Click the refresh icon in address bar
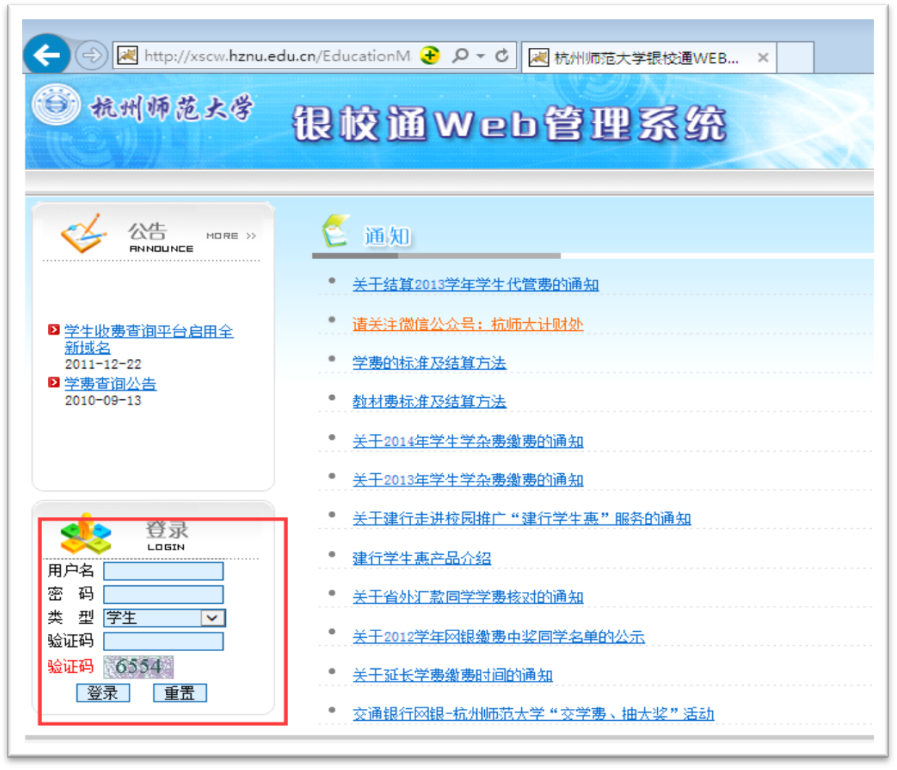This screenshot has height=770, width=897. pos(502,56)
